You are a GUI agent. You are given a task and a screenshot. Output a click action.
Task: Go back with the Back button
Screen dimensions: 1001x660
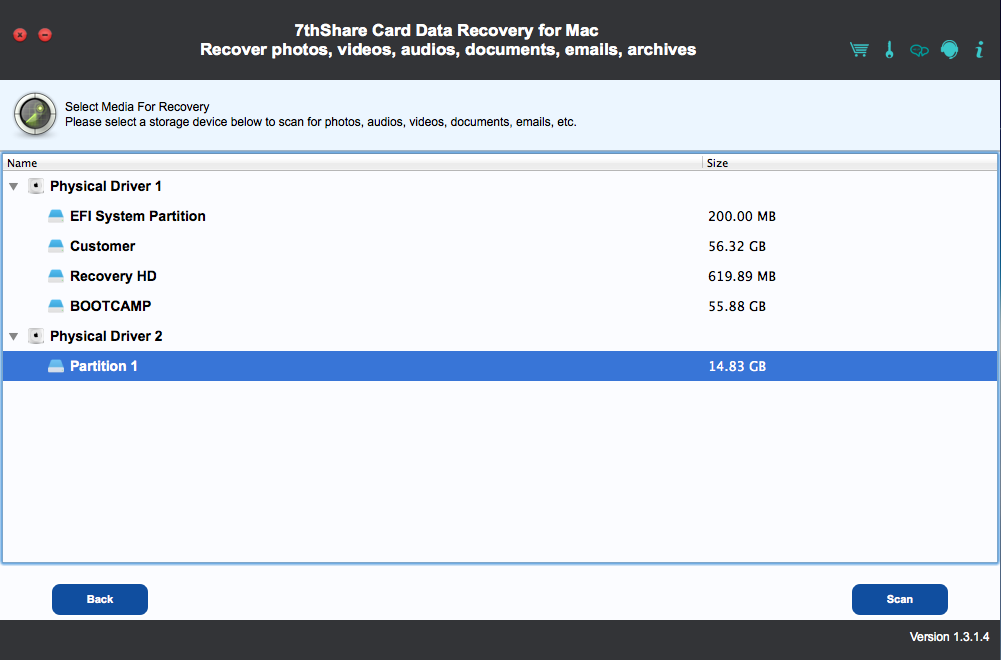coord(100,599)
